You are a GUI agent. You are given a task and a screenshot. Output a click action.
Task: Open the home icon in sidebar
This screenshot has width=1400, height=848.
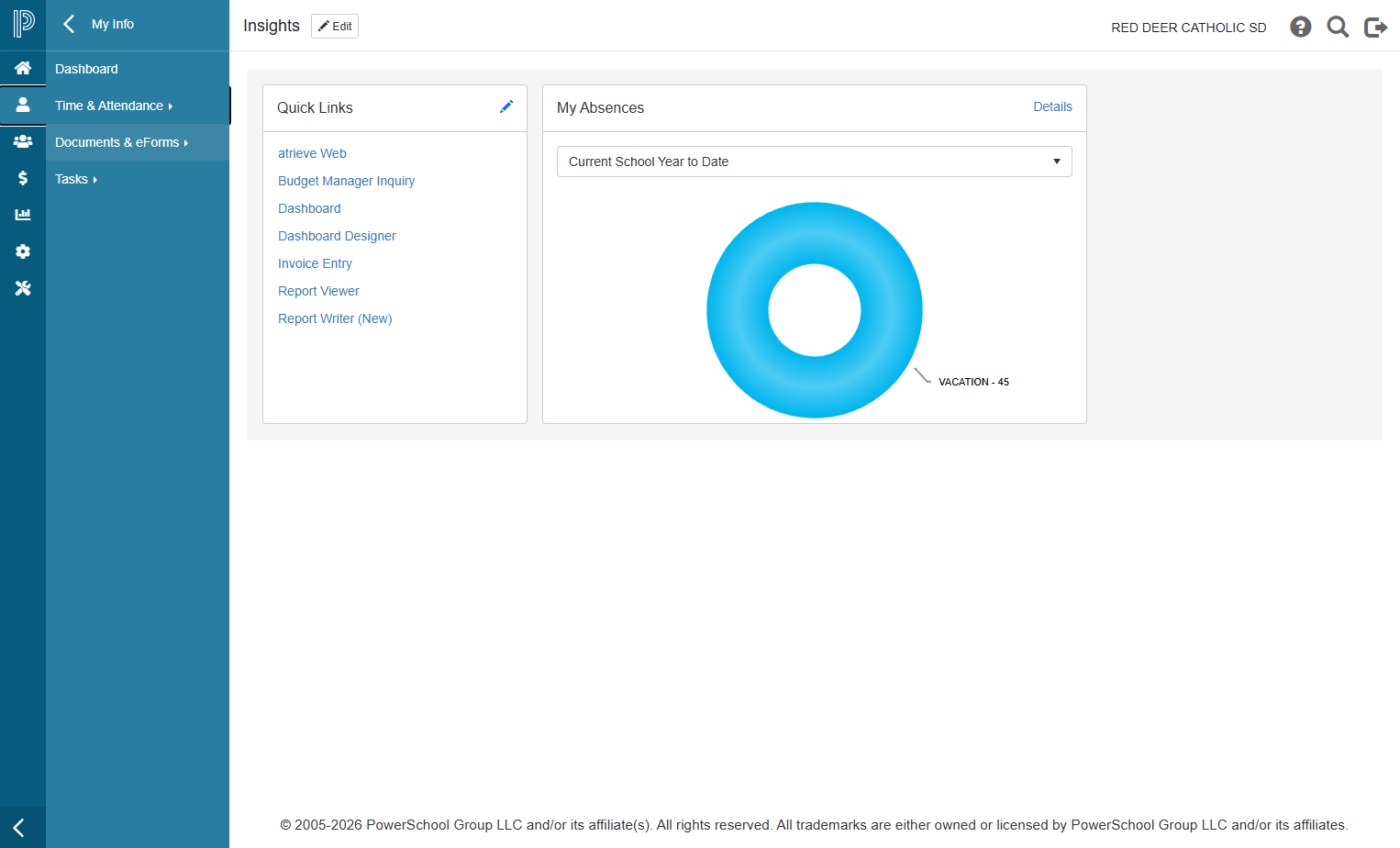23,68
